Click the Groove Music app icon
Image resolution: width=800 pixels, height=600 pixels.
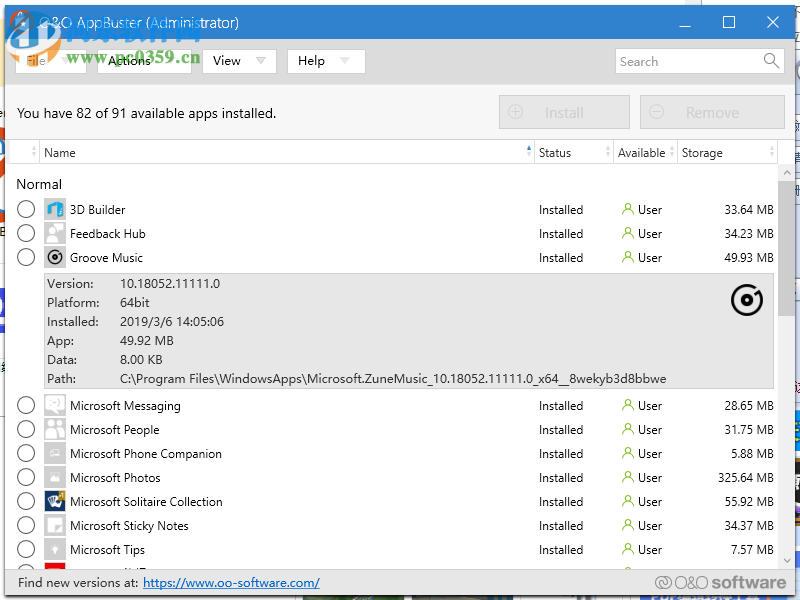pos(55,258)
